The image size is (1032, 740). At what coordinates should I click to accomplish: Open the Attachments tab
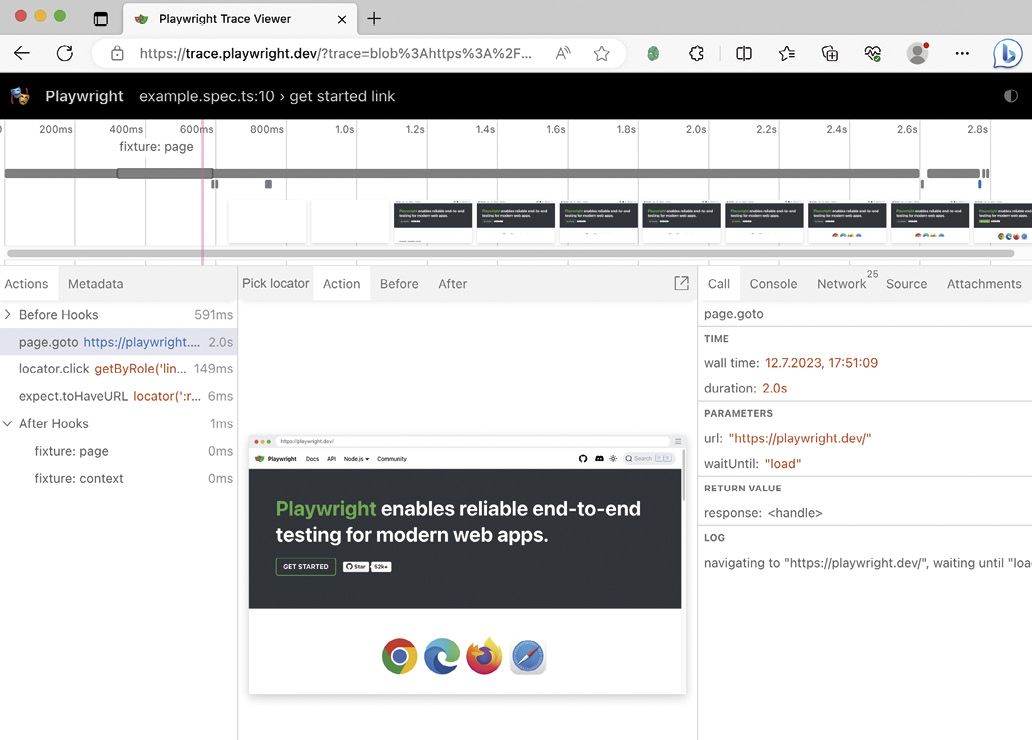coord(984,284)
